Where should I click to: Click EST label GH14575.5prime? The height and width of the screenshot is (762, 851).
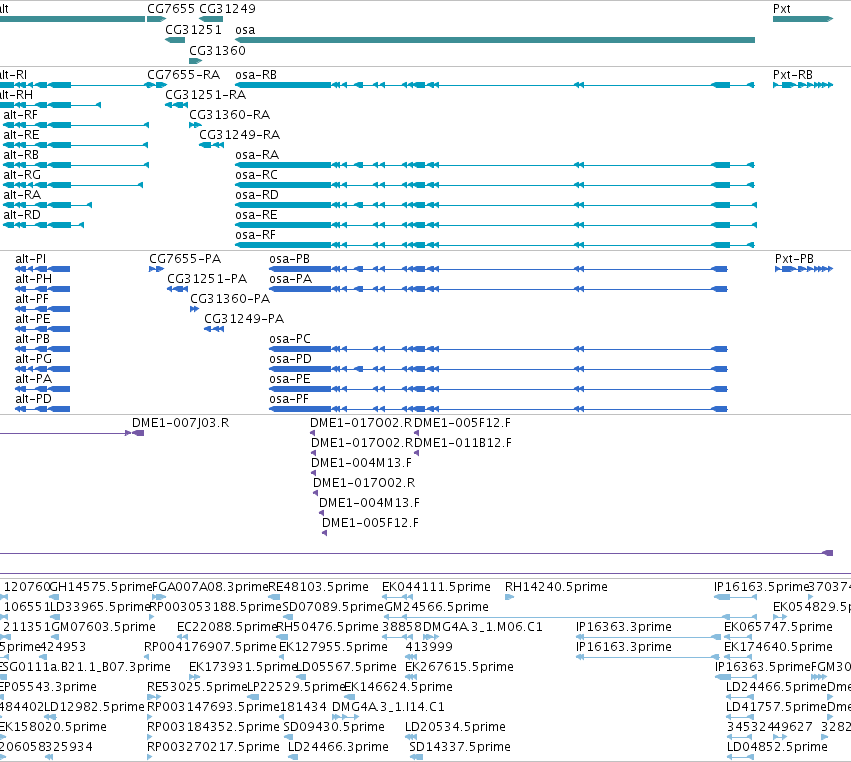click(x=101, y=587)
